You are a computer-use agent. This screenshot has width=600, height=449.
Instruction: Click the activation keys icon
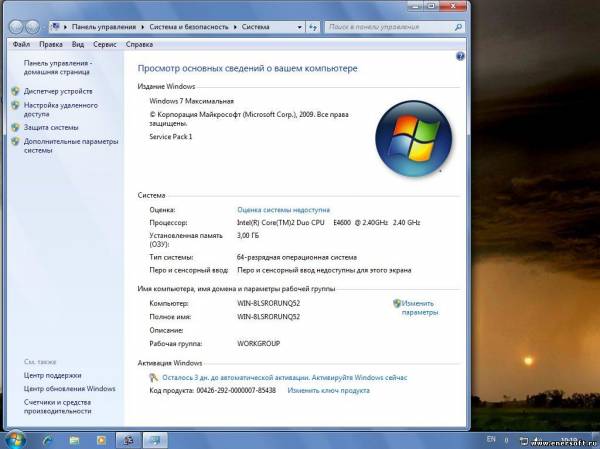(x=153, y=378)
